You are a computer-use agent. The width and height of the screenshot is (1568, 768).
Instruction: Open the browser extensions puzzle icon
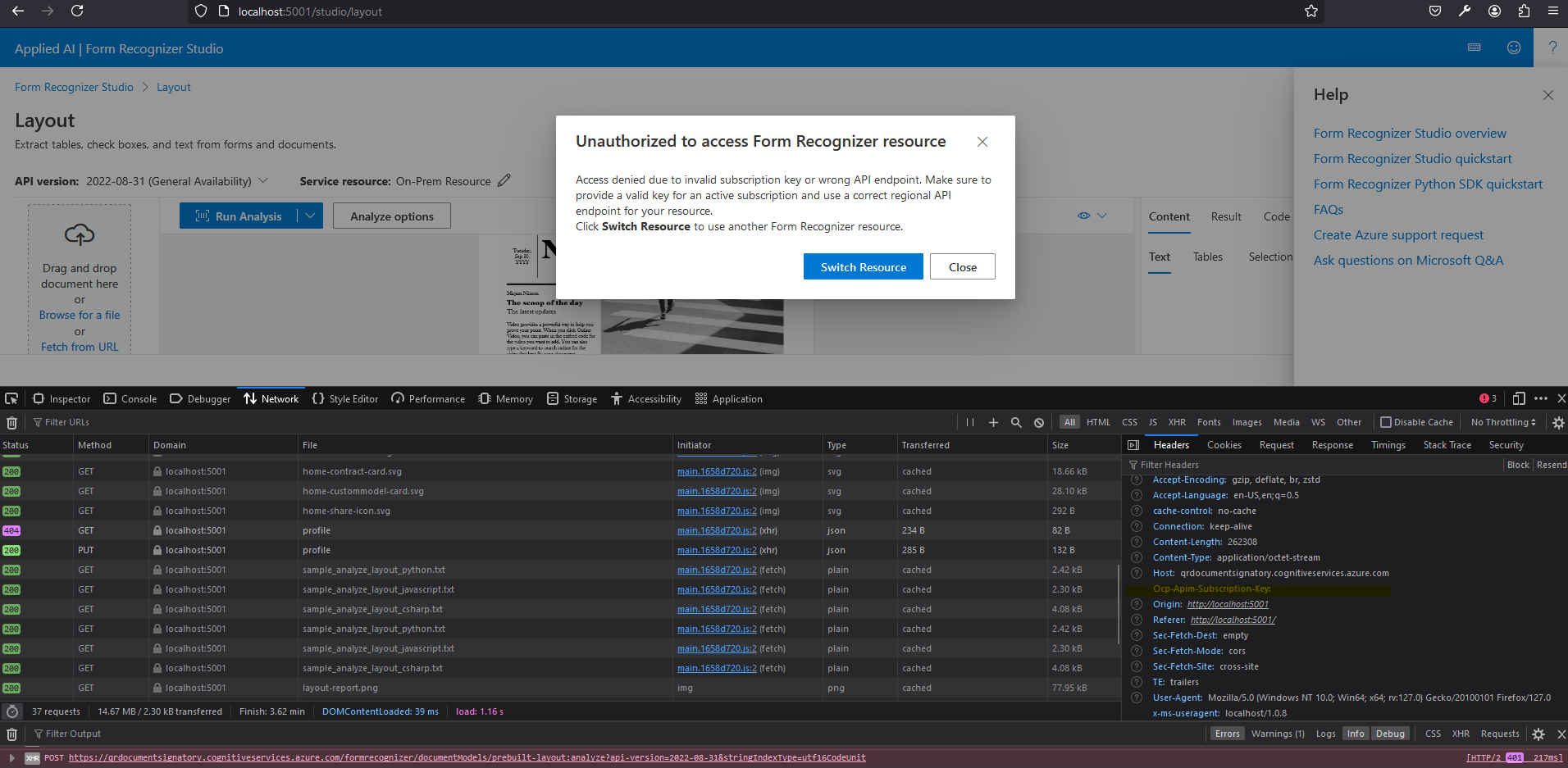click(x=1524, y=11)
